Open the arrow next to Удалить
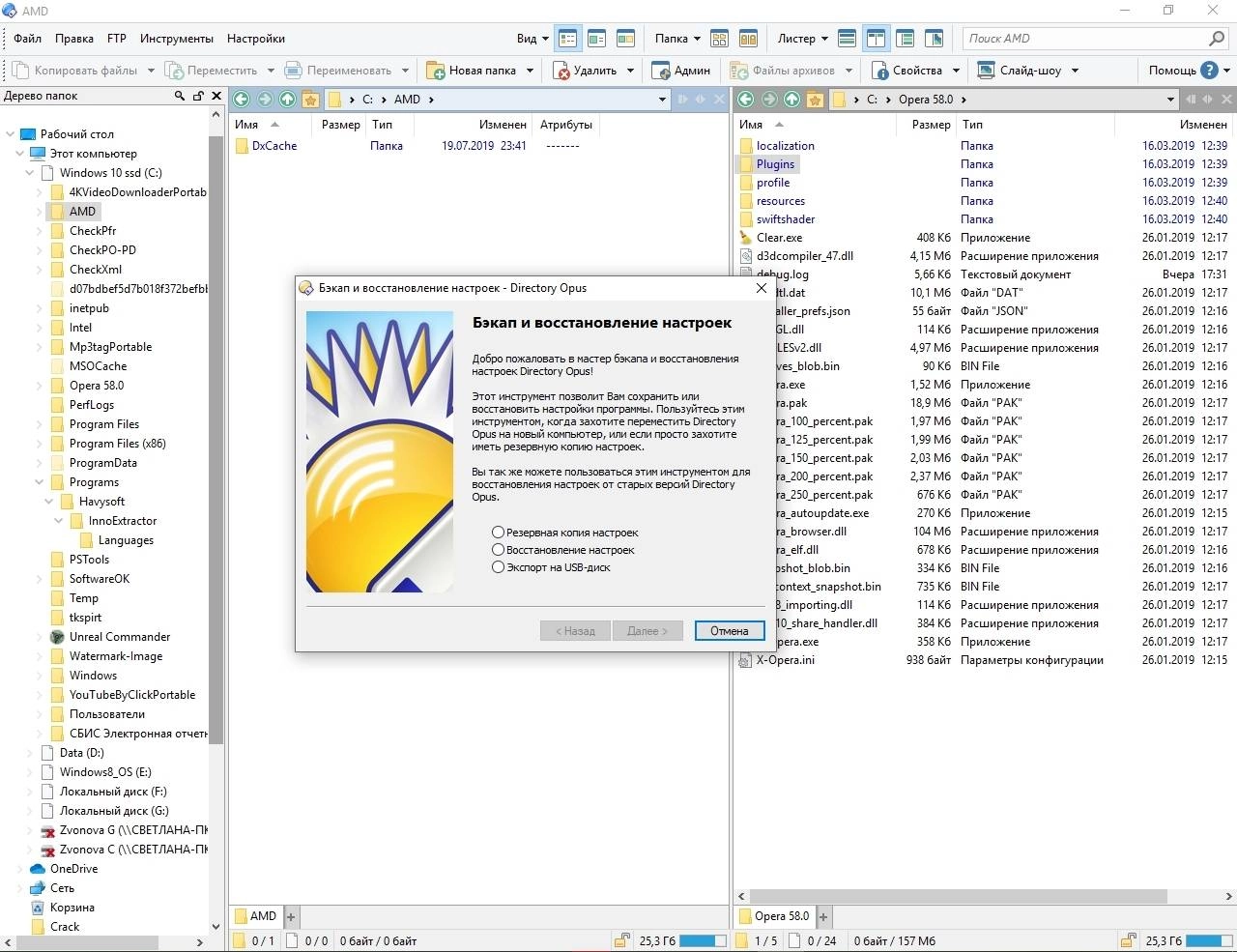The height and width of the screenshot is (952, 1237). 630,71
